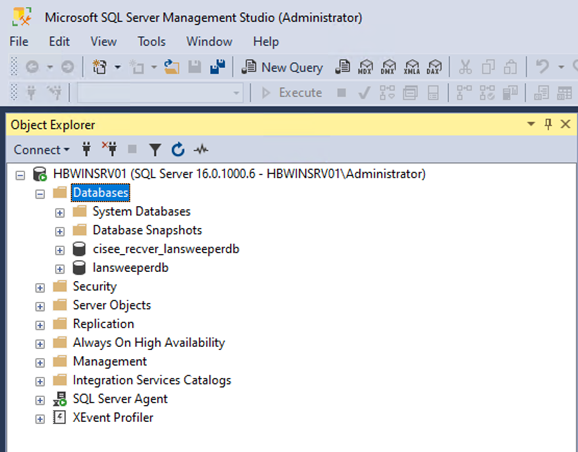Open the Tools menu
The height and width of the screenshot is (452, 578).
click(152, 41)
